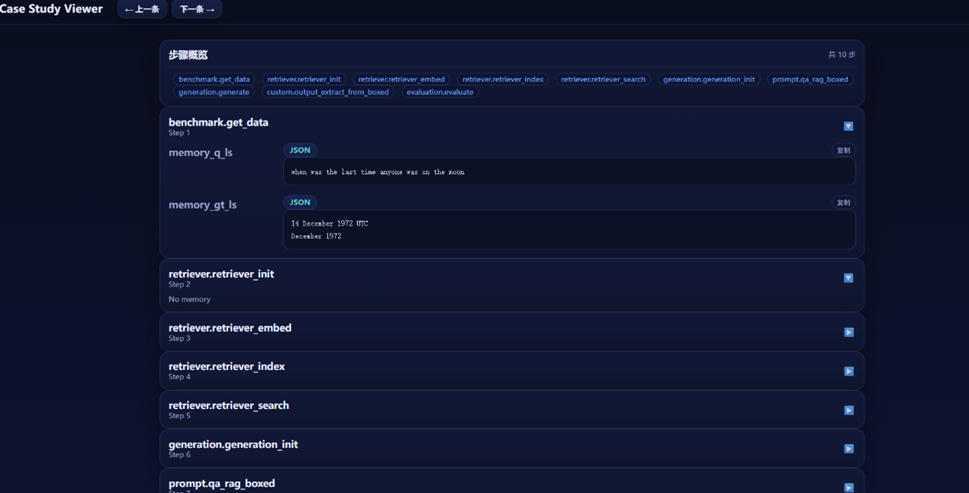Expand the retriever.retriever_index step
The height and width of the screenshot is (493, 969).
(848, 371)
